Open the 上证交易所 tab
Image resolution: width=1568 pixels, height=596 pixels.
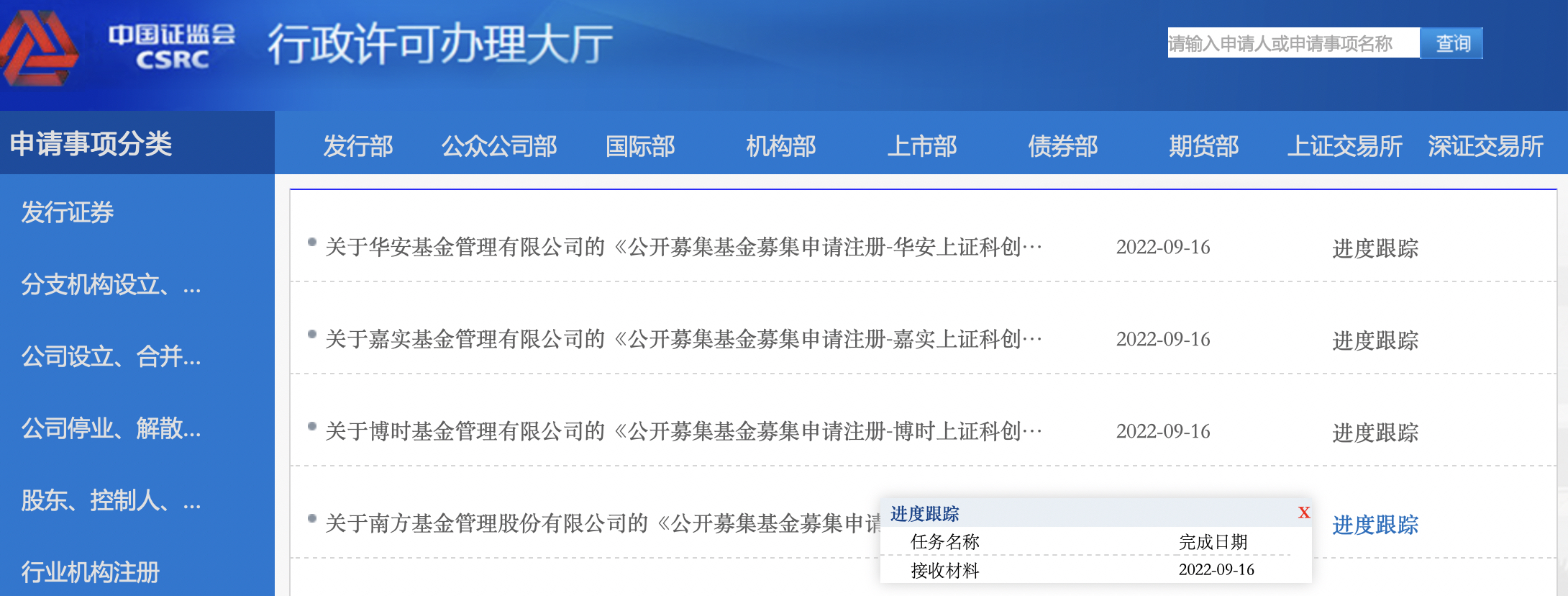[1344, 146]
